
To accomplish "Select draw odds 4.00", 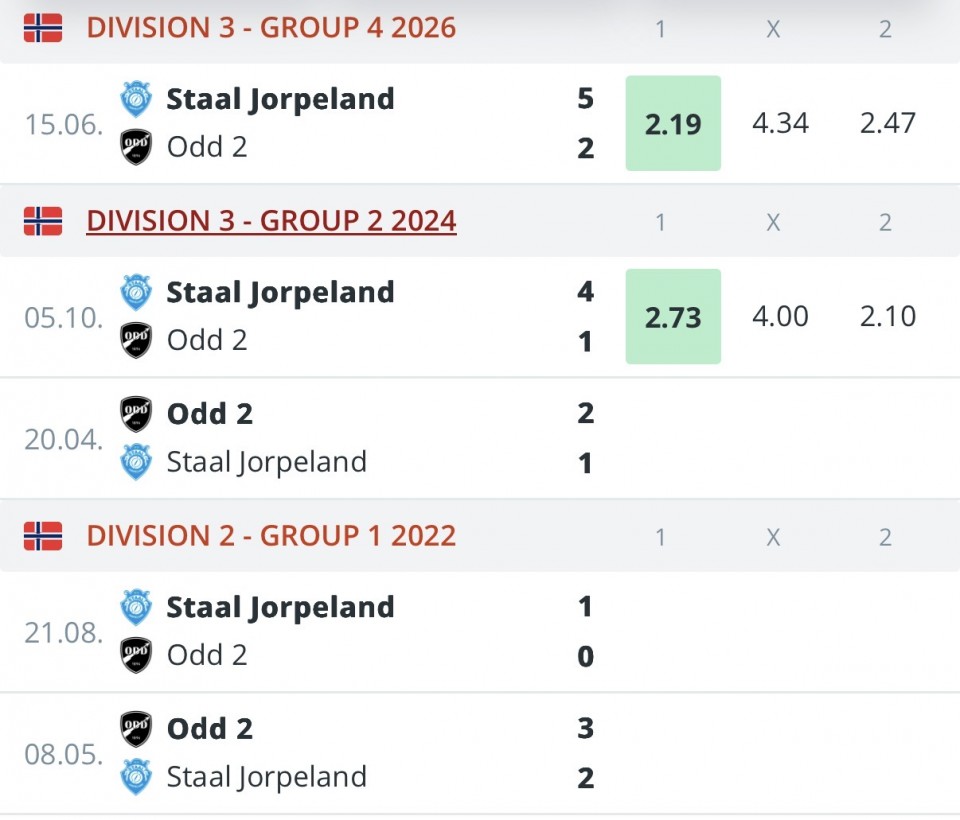I will [x=781, y=317].
